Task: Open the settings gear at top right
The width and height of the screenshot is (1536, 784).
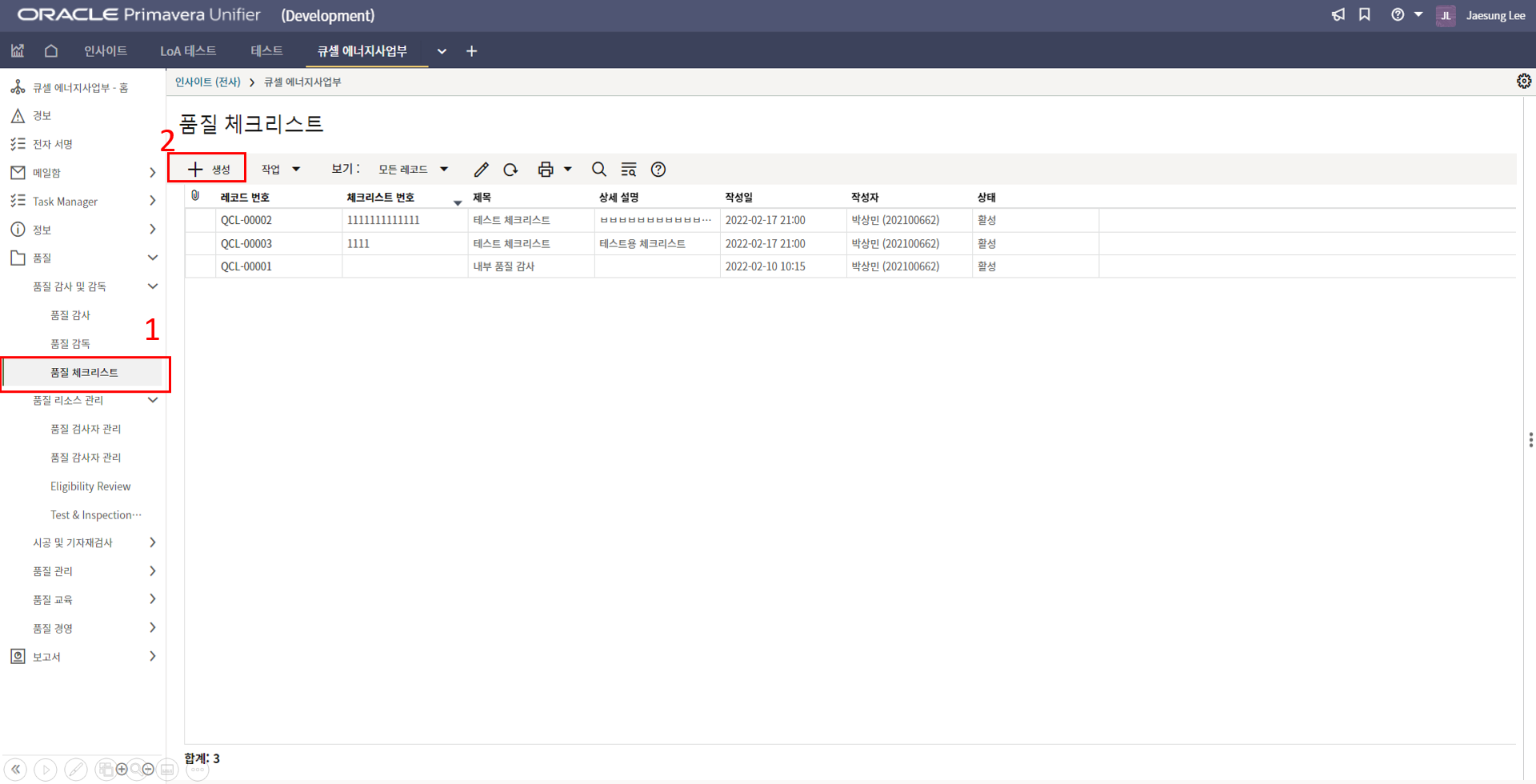Action: [x=1523, y=82]
